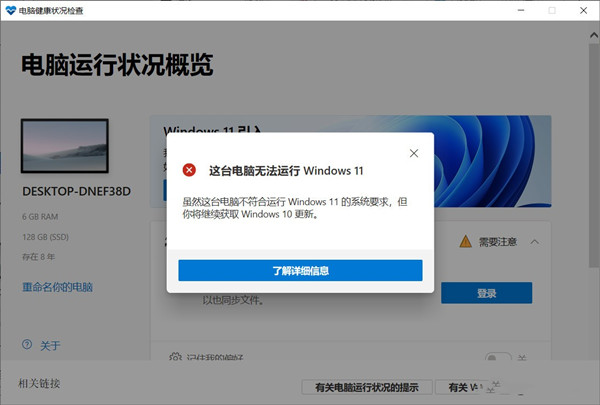Click the PC Health Check heart icon
600x405 pixels.
click(10, 10)
